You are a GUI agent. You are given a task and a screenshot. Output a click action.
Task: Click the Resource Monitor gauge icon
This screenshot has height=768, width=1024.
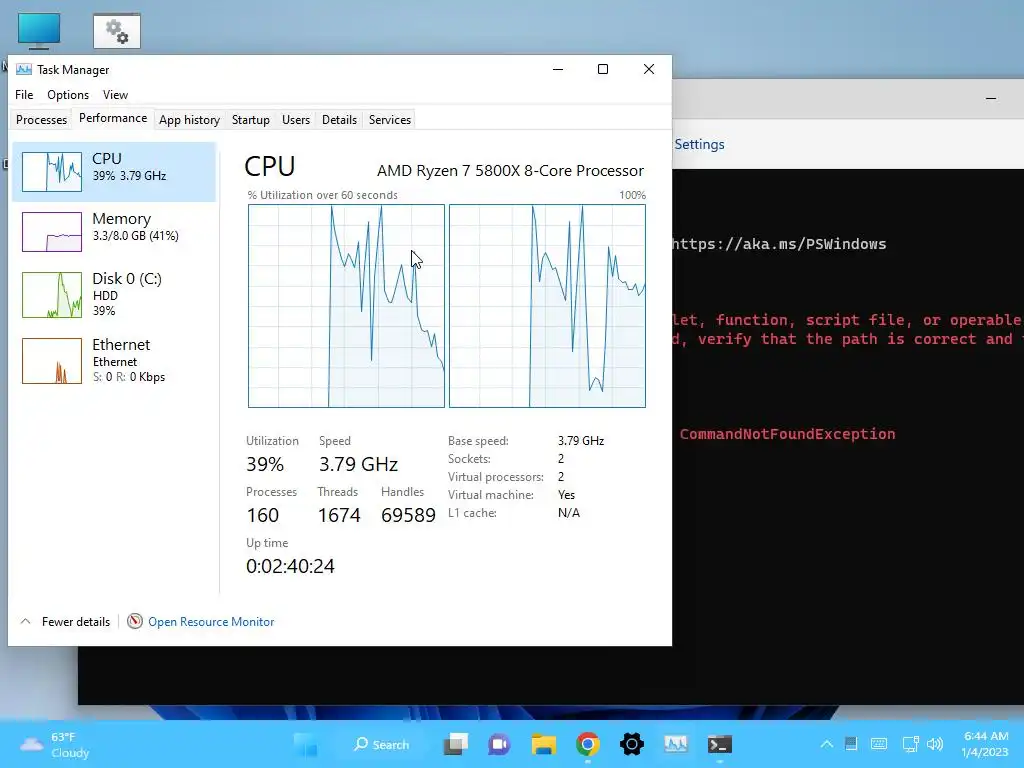[x=135, y=622]
